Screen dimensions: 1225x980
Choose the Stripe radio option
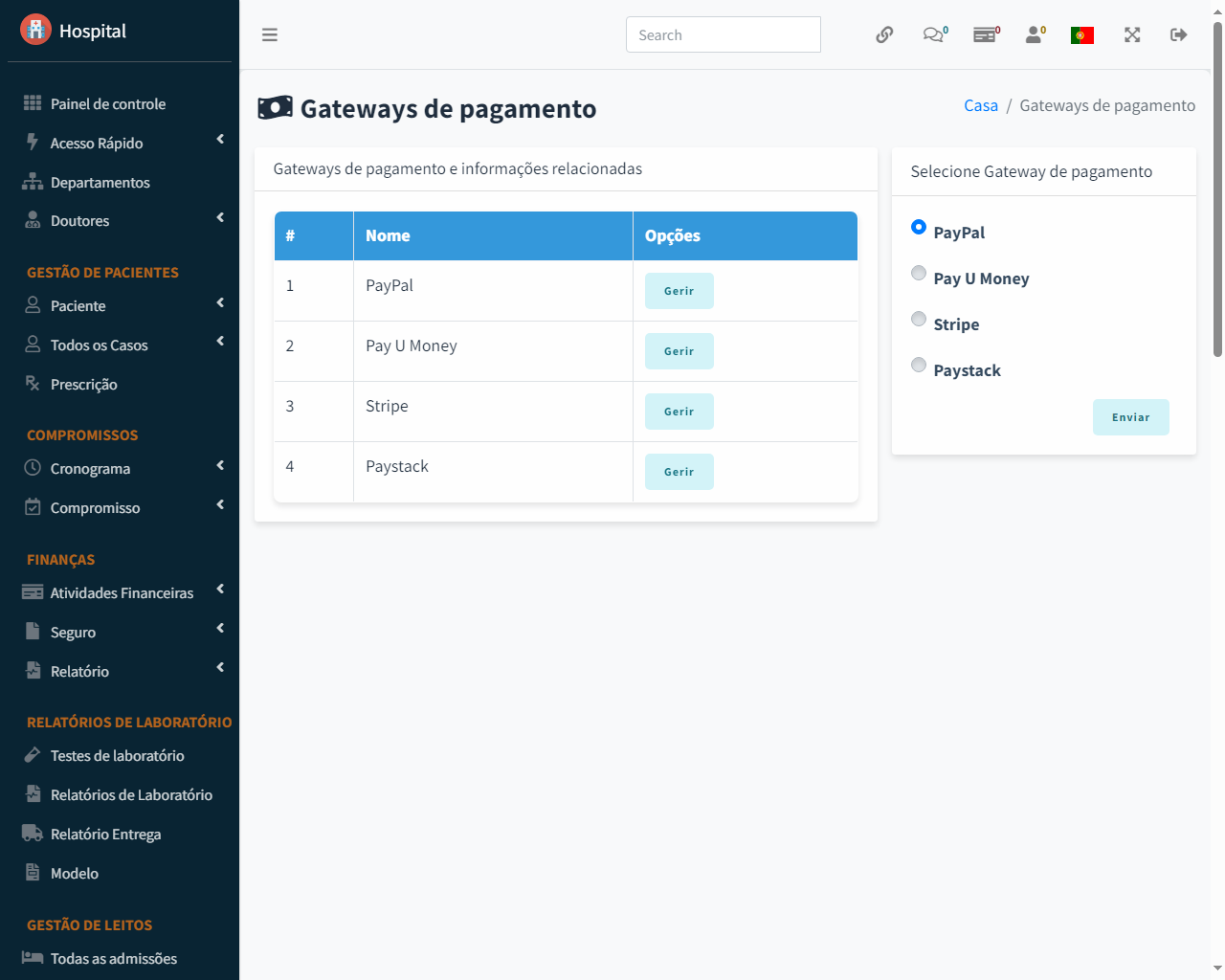coord(919,320)
